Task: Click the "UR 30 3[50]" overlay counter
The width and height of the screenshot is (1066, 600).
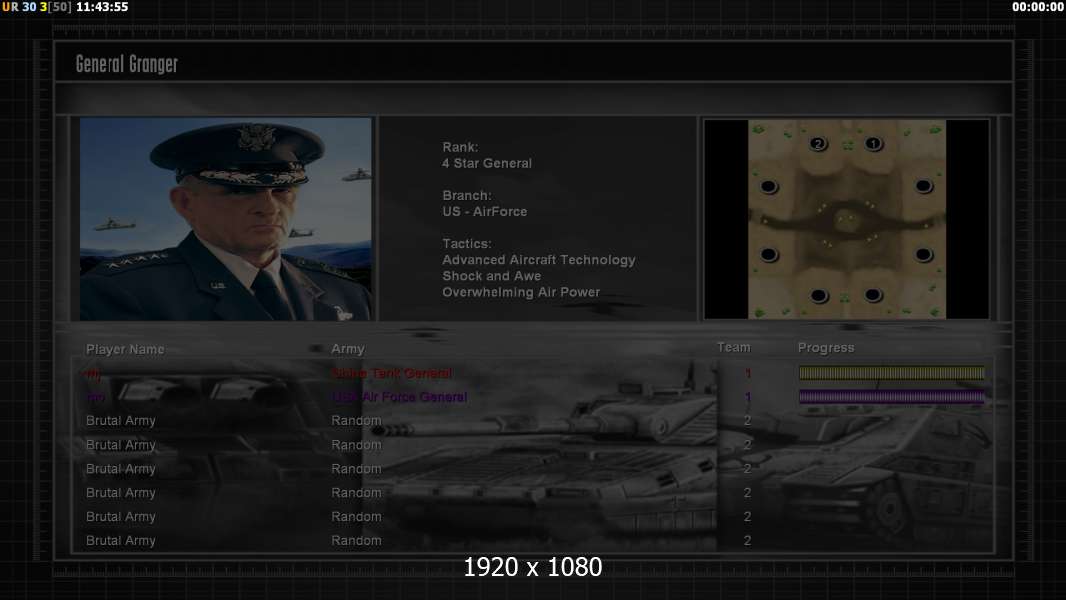Action: pyautogui.click(x=37, y=7)
